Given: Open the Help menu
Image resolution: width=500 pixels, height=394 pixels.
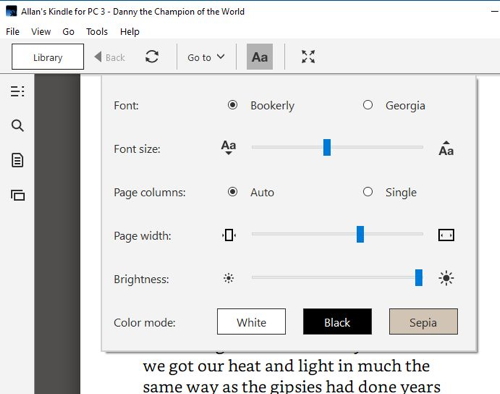Looking at the screenshot, I should pos(130,32).
